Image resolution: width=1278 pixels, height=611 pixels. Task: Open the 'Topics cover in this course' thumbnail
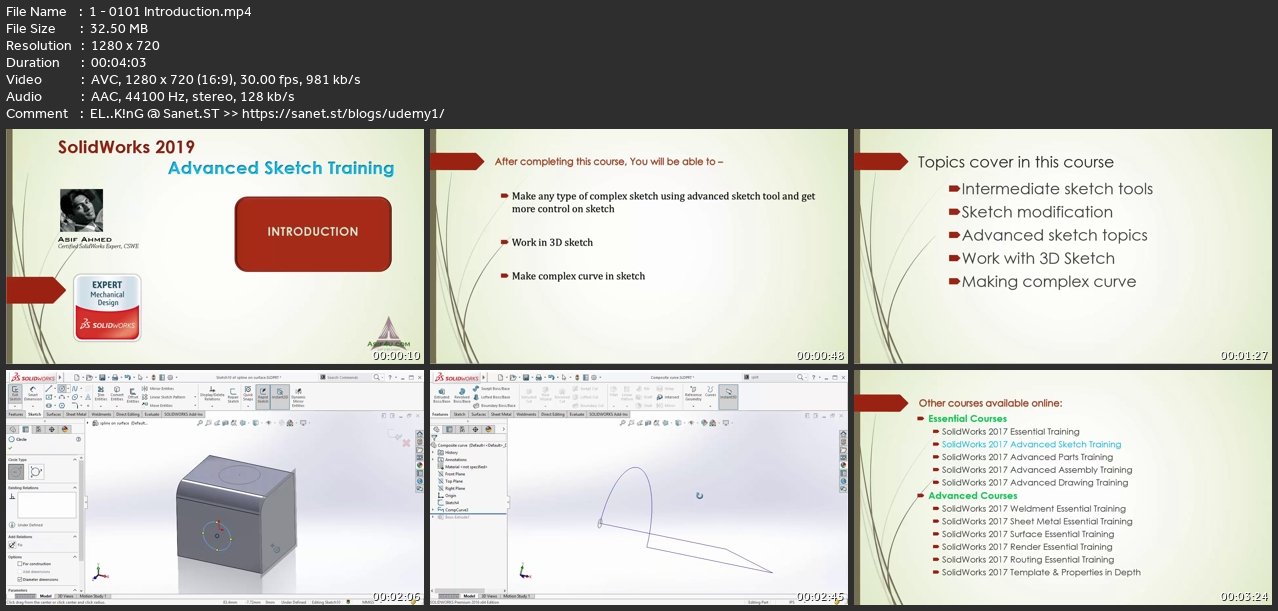click(1064, 246)
